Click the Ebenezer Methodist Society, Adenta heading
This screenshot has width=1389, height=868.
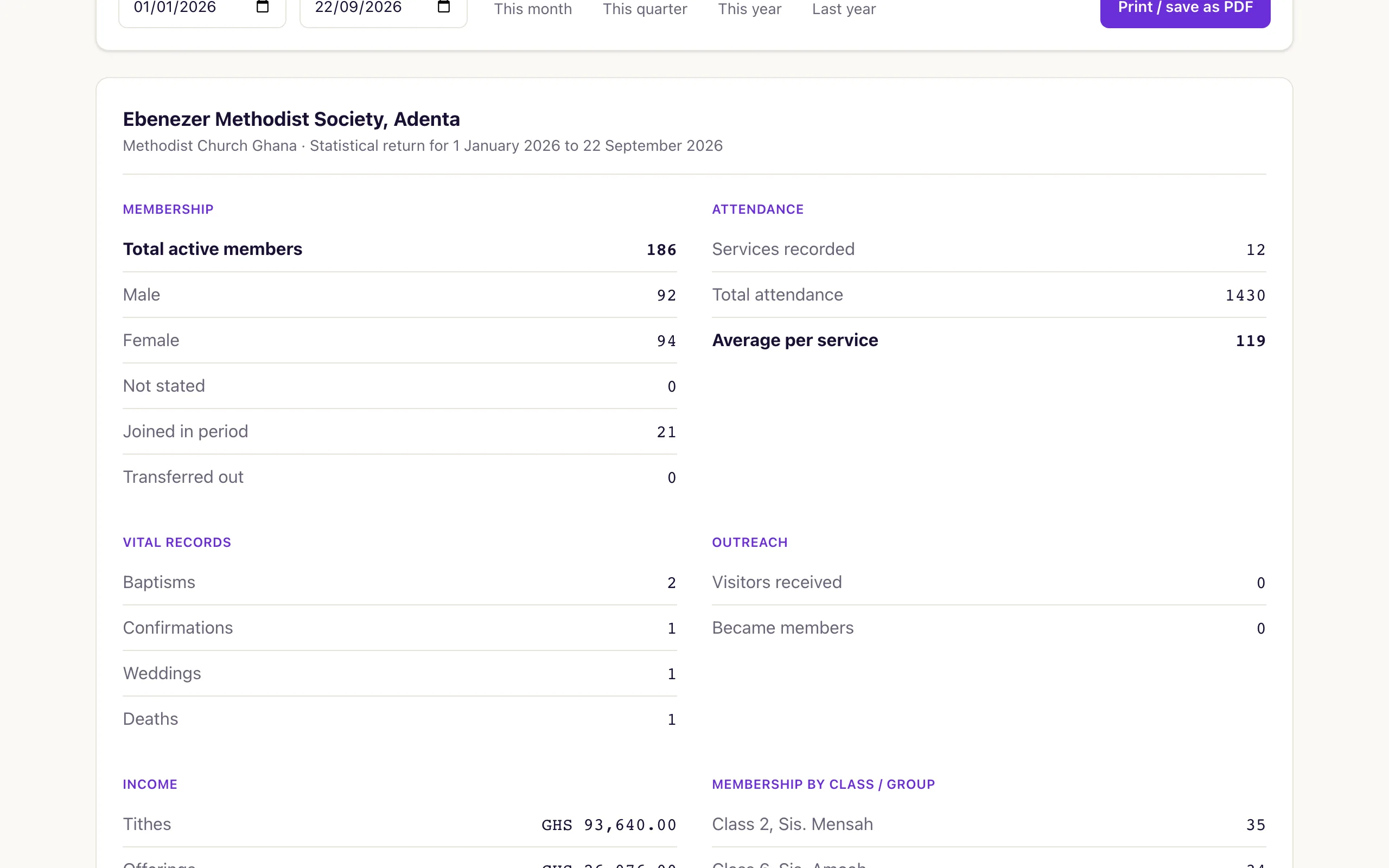pyautogui.click(x=291, y=119)
